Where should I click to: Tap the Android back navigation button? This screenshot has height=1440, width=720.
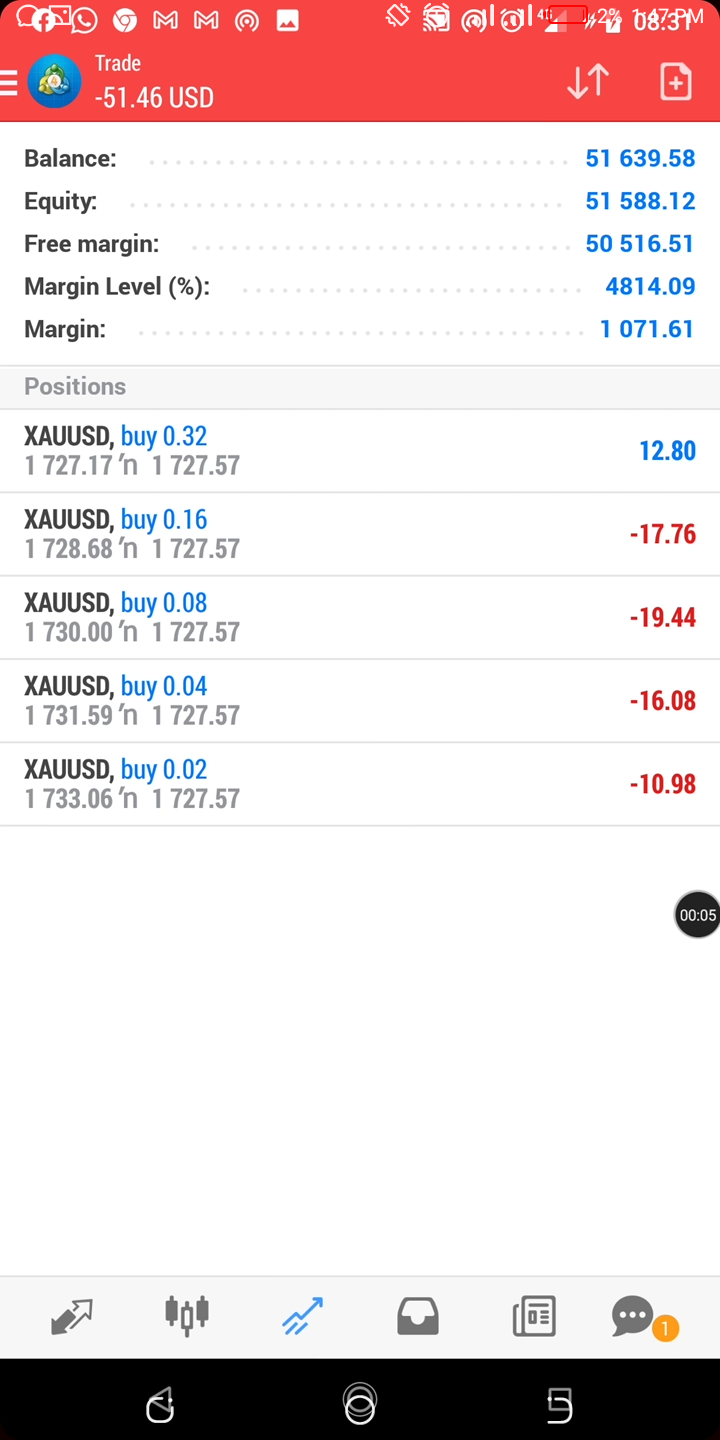tap(160, 1405)
